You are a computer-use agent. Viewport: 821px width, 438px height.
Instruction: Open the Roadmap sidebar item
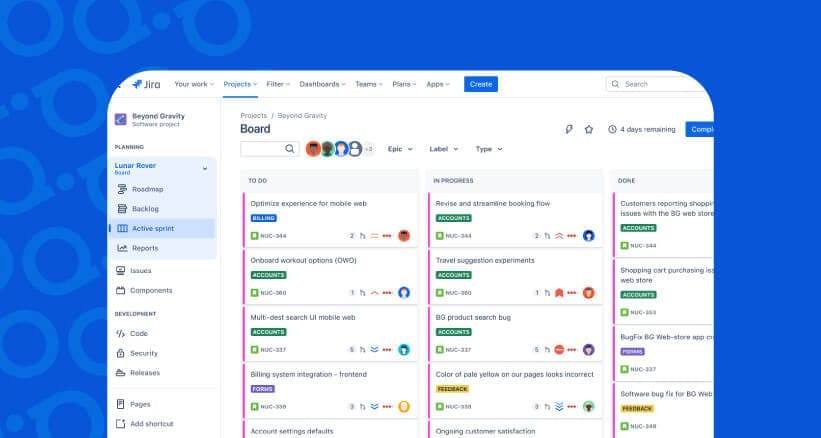coord(147,188)
